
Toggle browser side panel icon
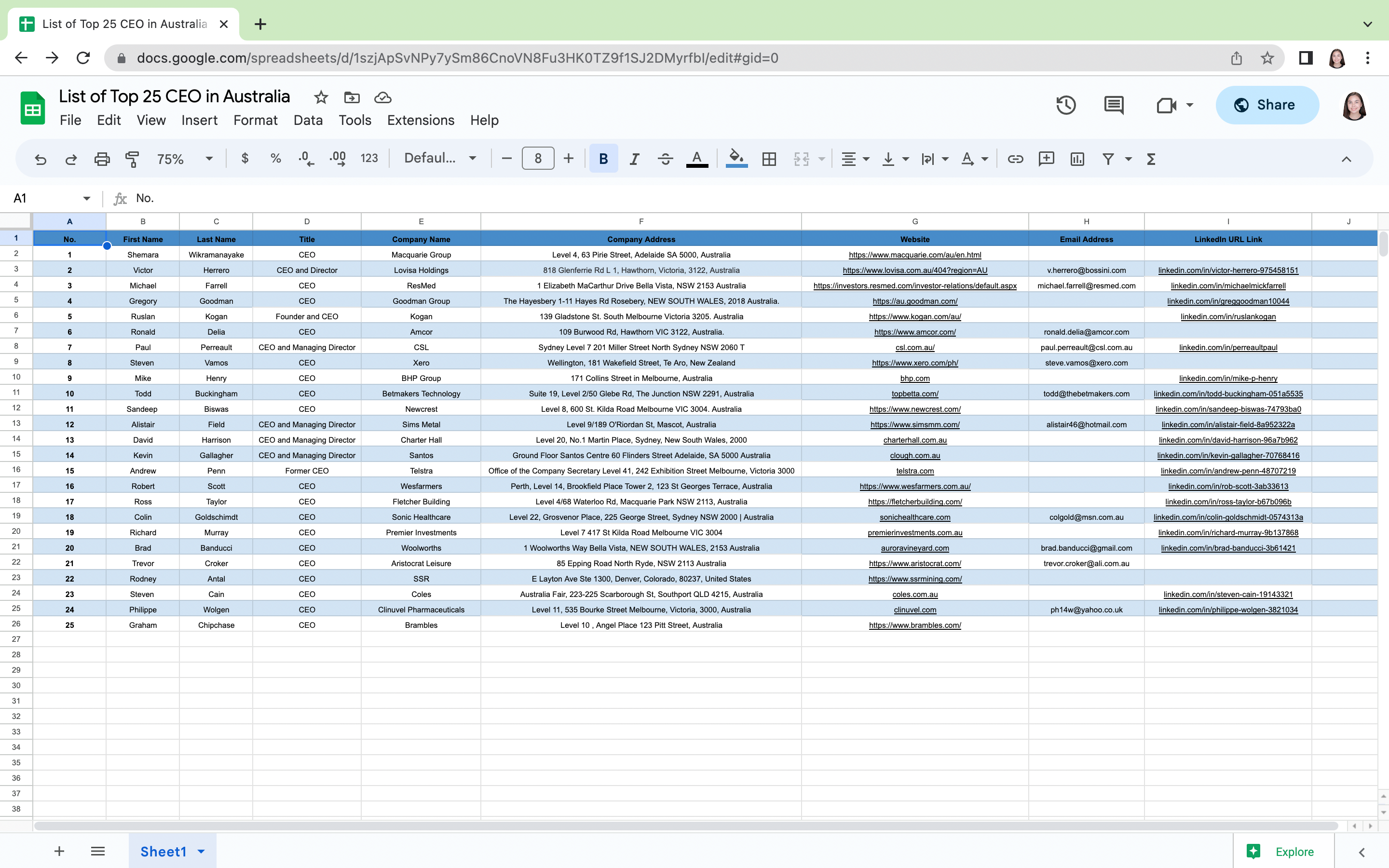(1306, 58)
